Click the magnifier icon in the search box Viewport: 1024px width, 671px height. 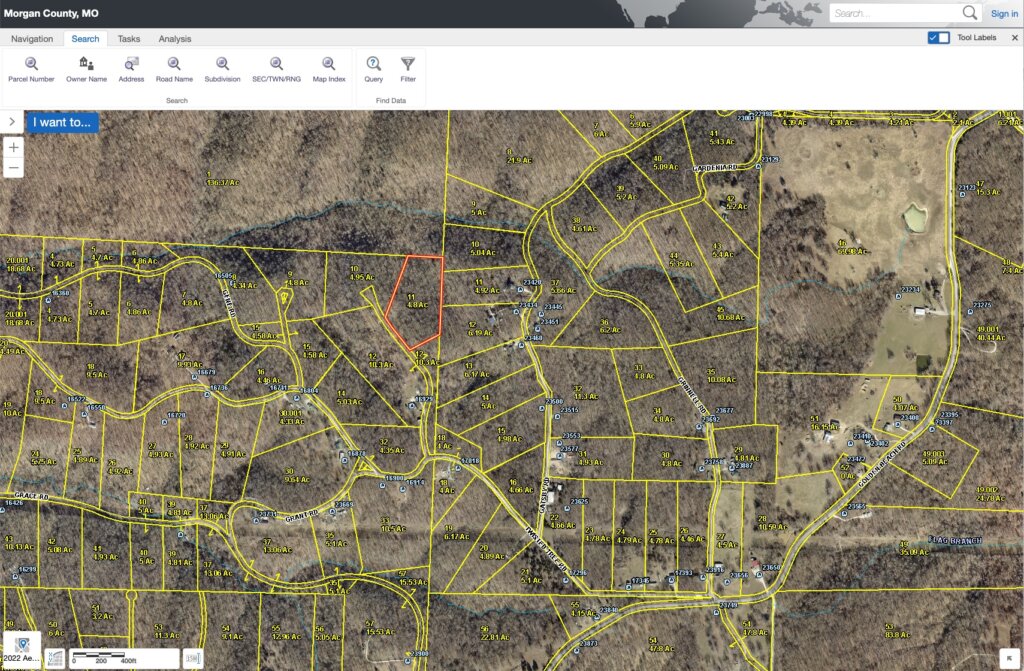969,13
